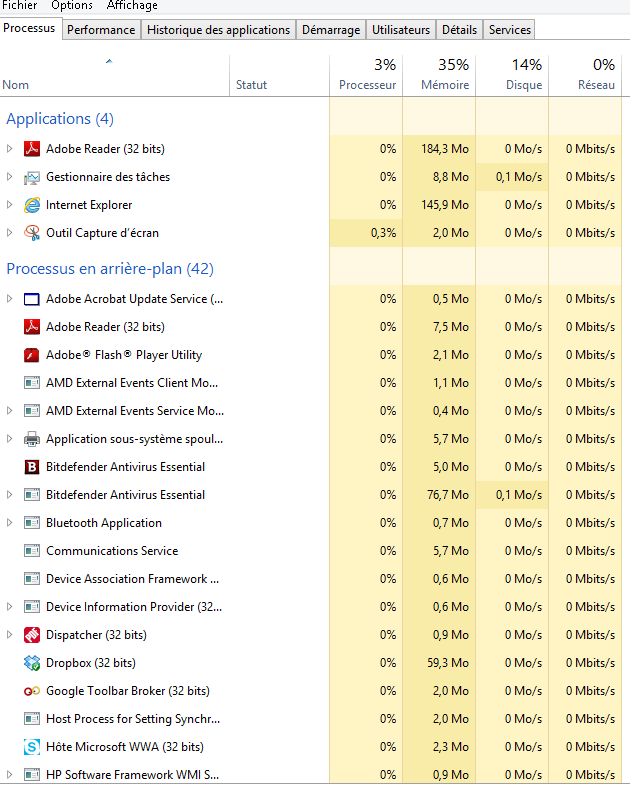Click the Internet Explorer icon
This screenshot has width=630, height=787.
(x=31, y=205)
